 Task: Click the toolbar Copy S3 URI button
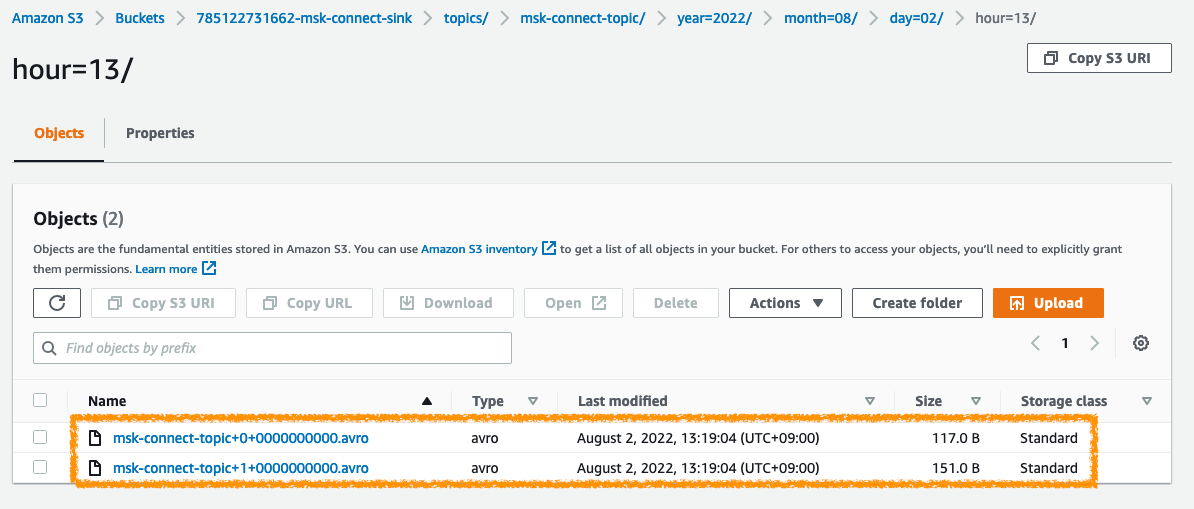coord(163,303)
